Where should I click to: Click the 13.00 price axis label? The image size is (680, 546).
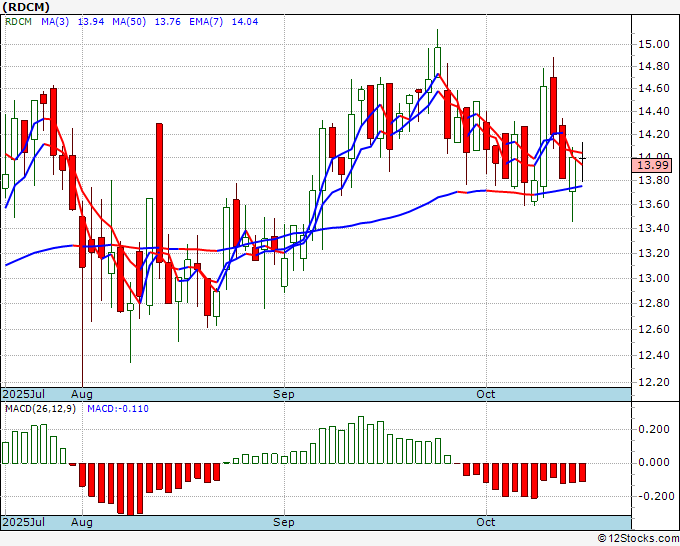[x=654, y=278]
